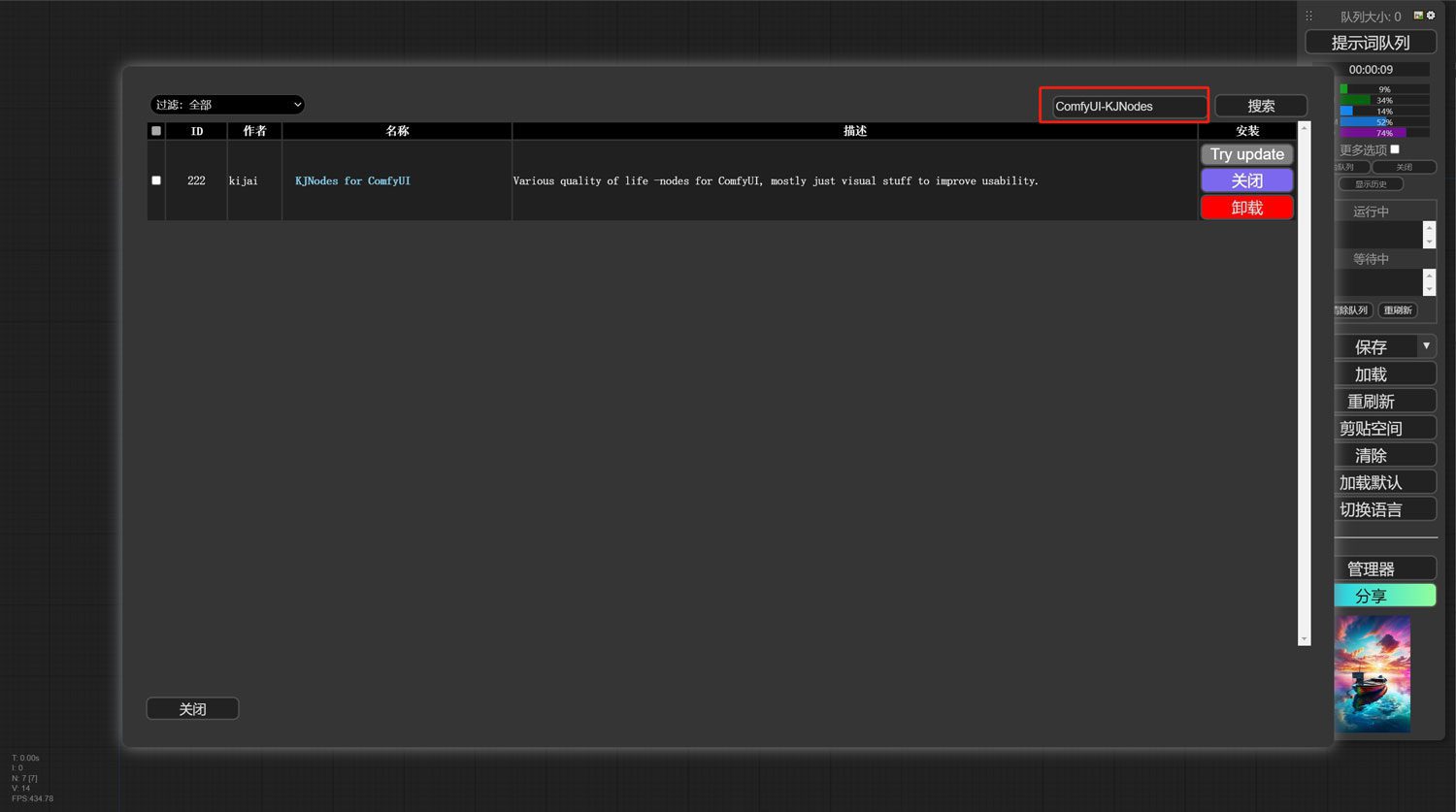The image size is (1456, 812).
Task: Click the purple 74% usage bar
Action: click(1383, 133)
